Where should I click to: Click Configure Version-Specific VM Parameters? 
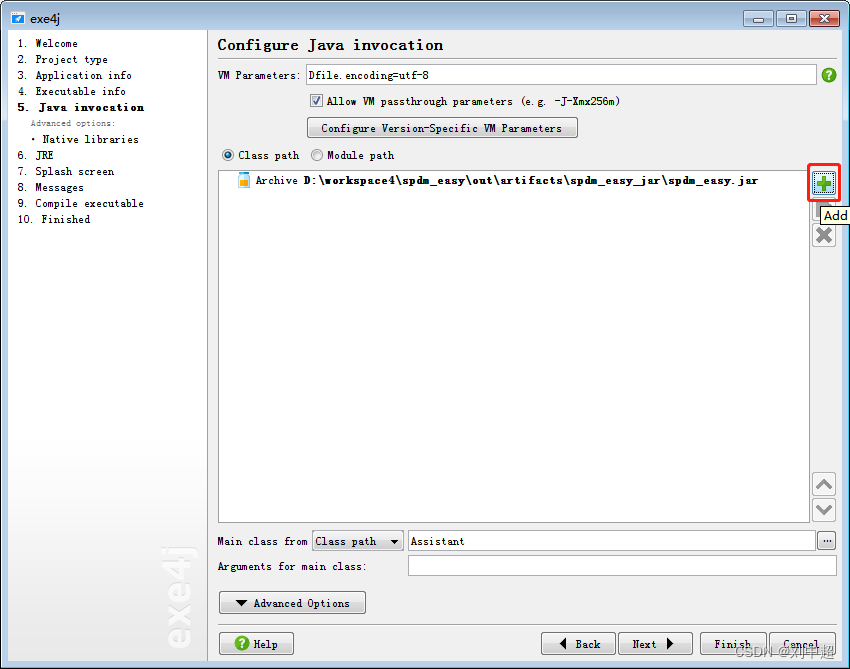pyautogui.click(x=442, y=127)
